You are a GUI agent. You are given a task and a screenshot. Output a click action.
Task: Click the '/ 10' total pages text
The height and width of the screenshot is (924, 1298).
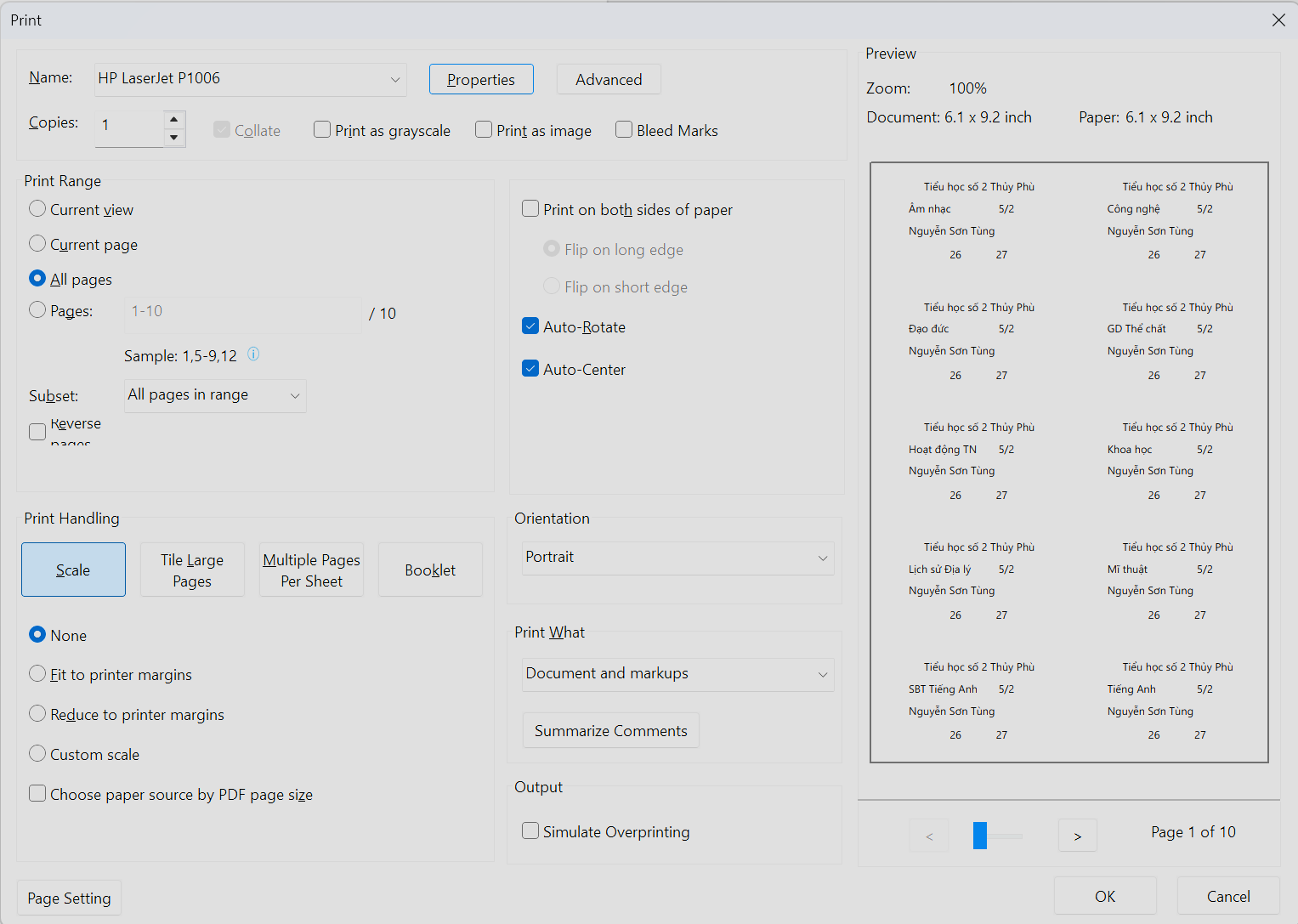pyautogui.click(x=383, y=314)
